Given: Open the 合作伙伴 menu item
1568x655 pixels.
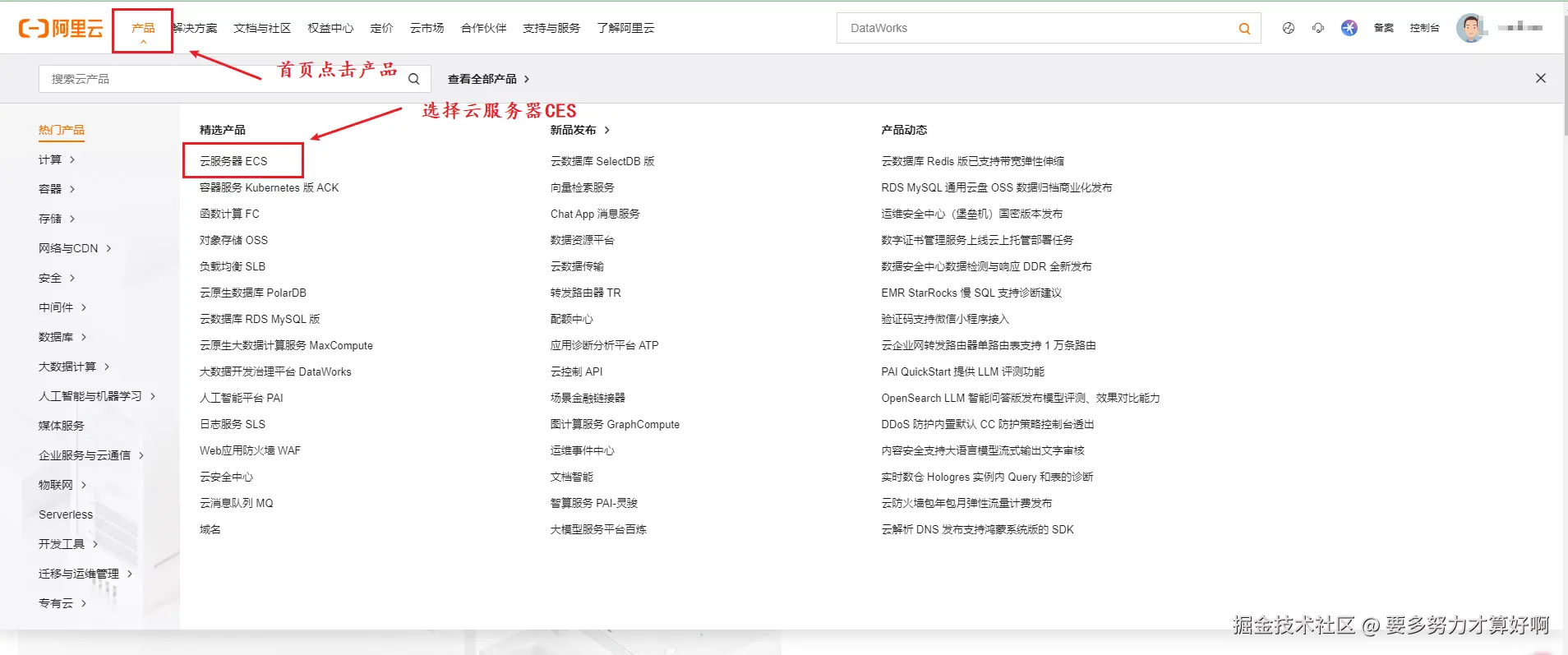Looking at the screenshot, I should click(x=483, y=29).
